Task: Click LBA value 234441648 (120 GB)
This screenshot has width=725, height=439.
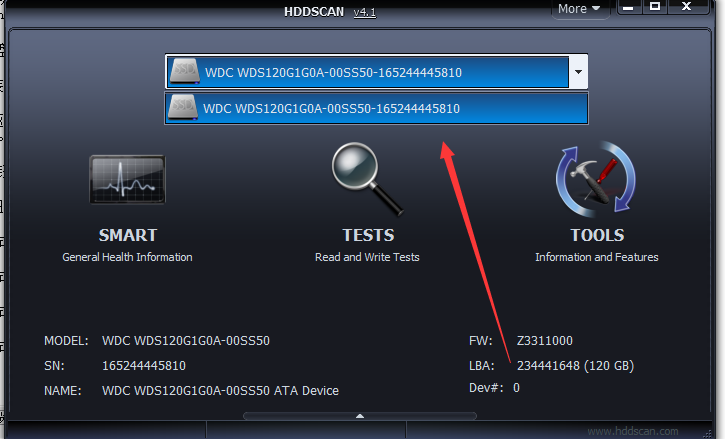Action: coord(575,366)
